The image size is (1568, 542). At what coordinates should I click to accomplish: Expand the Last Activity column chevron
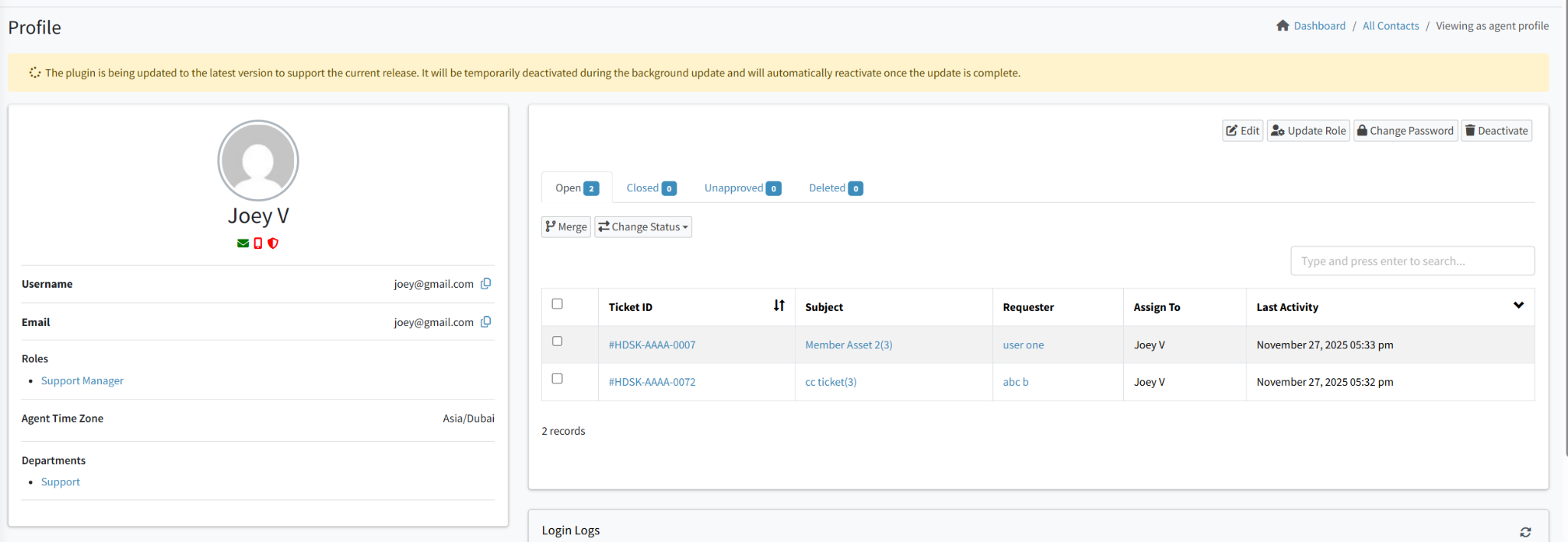[x=1518, y=305]
